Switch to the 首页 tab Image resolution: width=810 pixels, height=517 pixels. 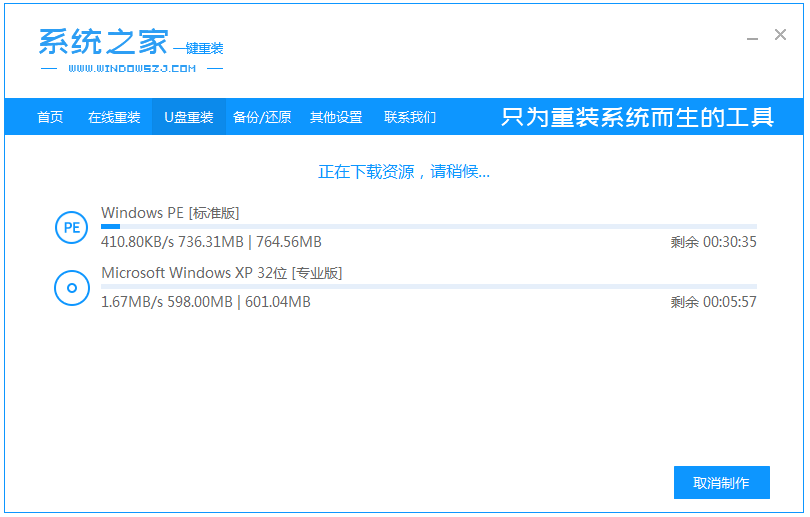(x=50, y=117)
